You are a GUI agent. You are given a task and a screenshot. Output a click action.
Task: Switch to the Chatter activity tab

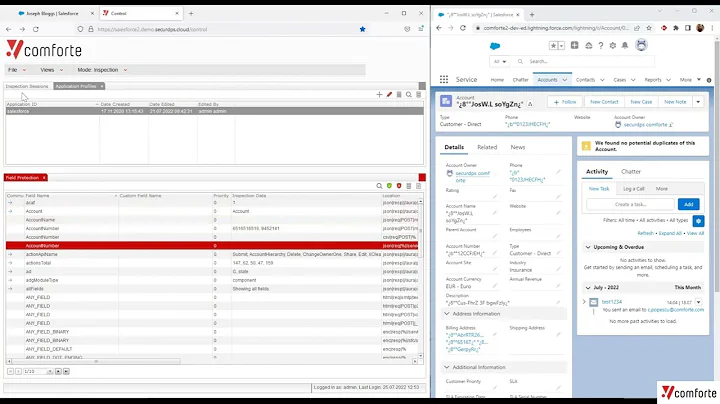(x=630, y=172)
